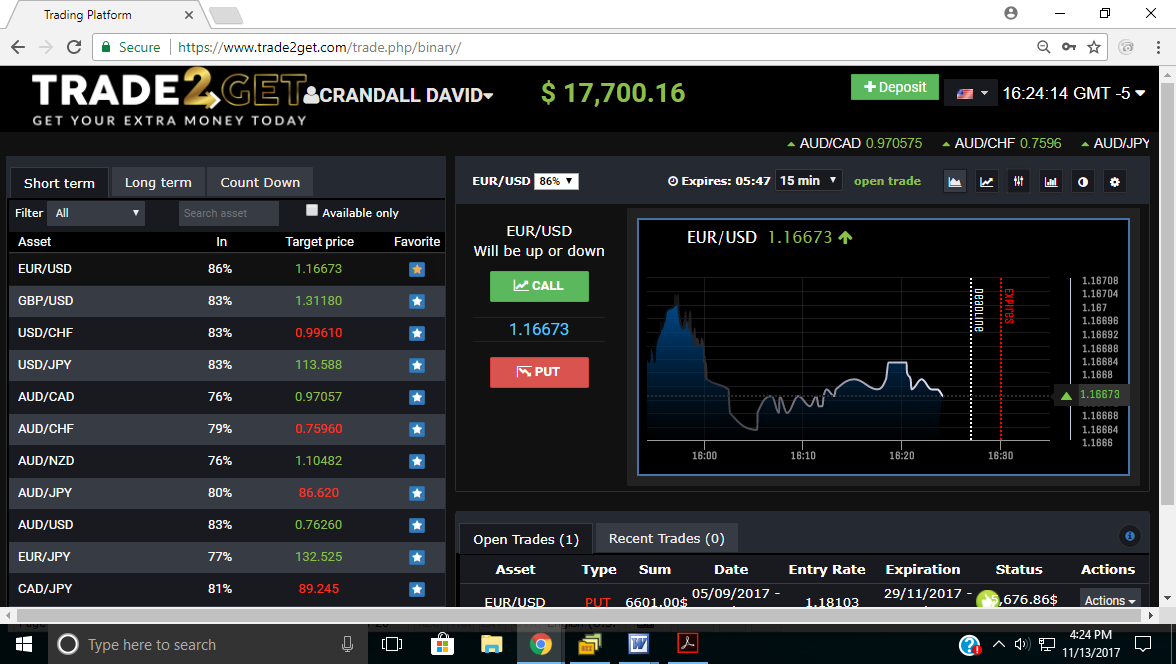Click the open trade link
Viewport: 1176px width, 664px height.
pos(887,181)
